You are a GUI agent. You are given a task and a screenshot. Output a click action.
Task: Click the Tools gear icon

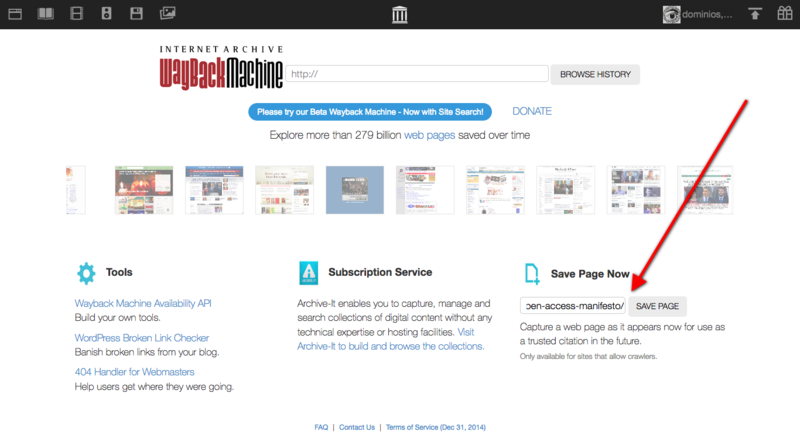(x=86, y=273)
